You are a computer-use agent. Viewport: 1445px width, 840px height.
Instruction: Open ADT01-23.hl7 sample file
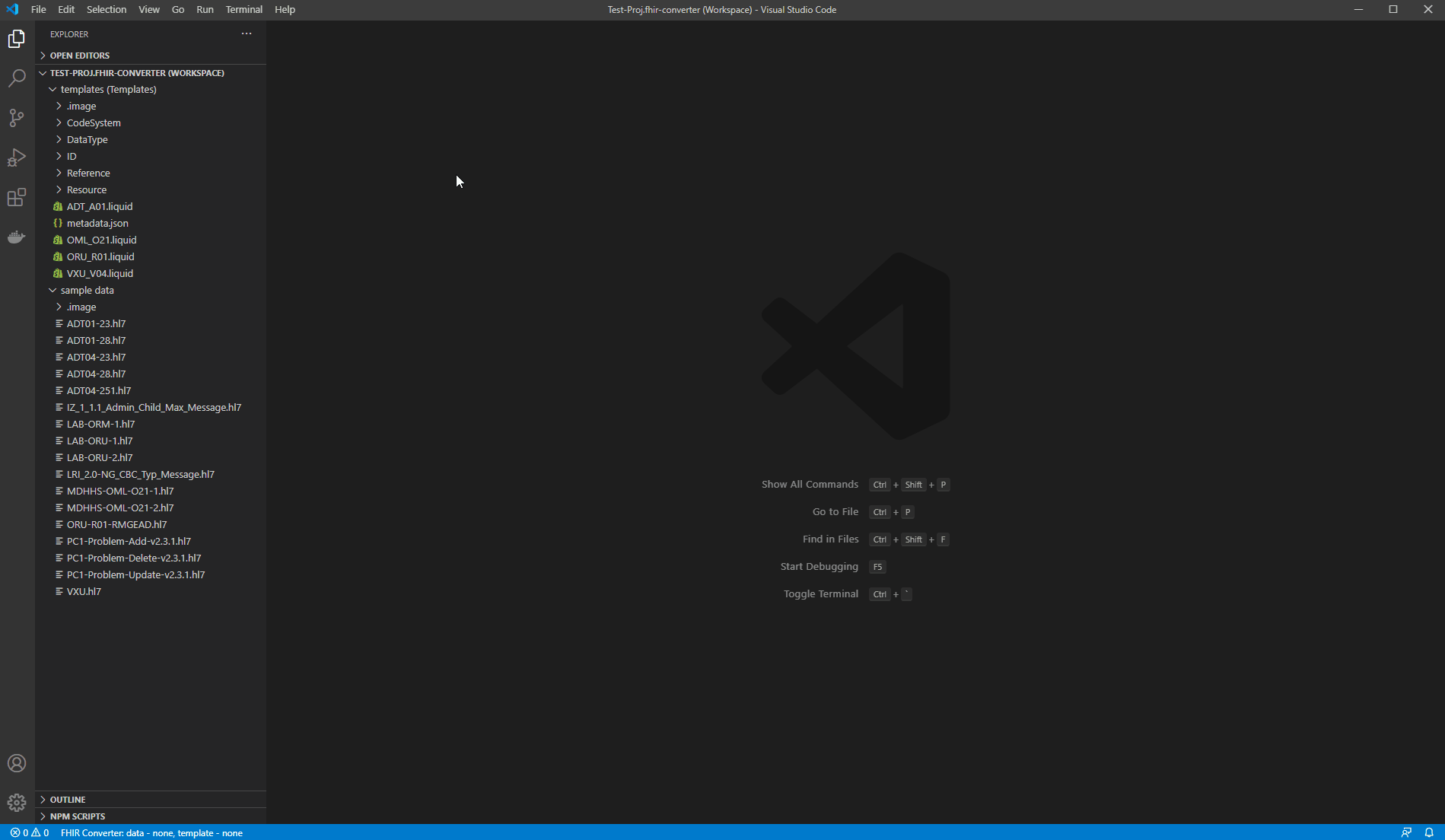(x=151, y=323)
